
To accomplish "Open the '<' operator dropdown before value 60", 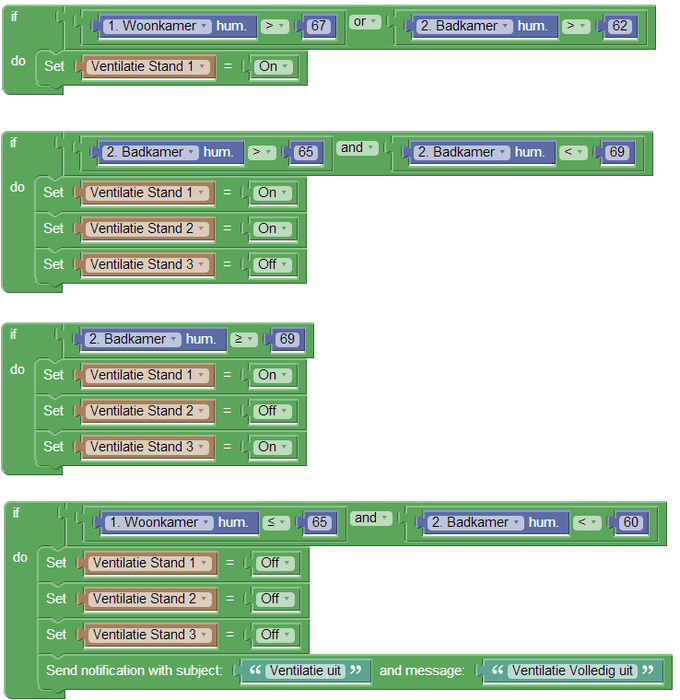I will coord(587,522).
